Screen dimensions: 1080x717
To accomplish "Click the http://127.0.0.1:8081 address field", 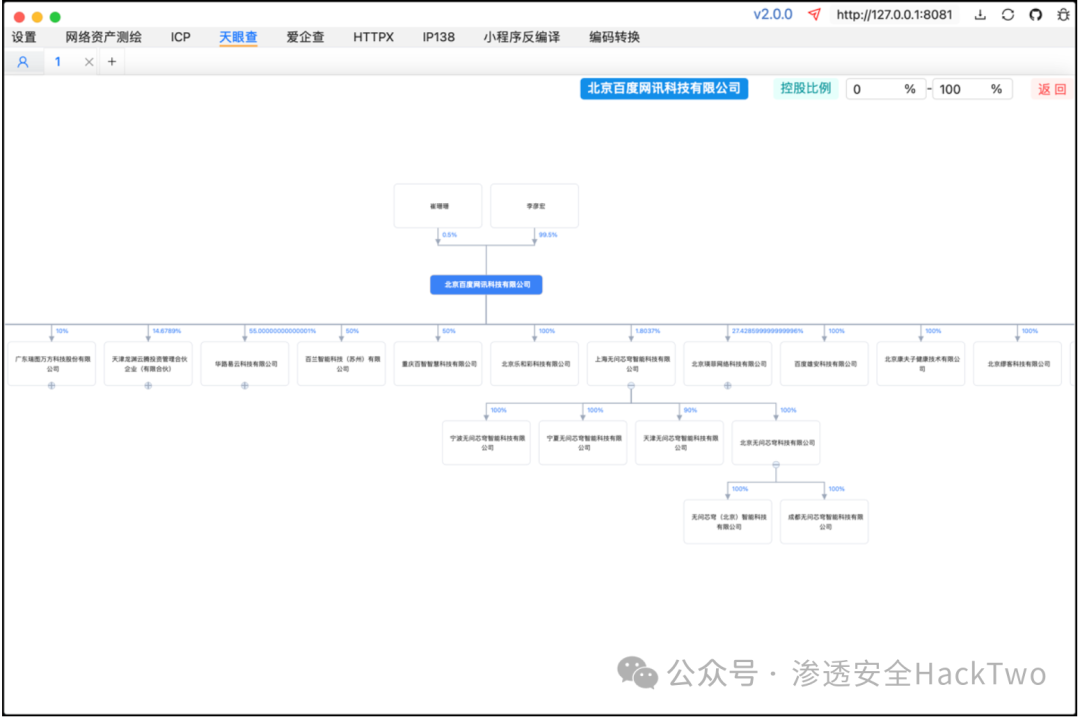I will 894,14.
